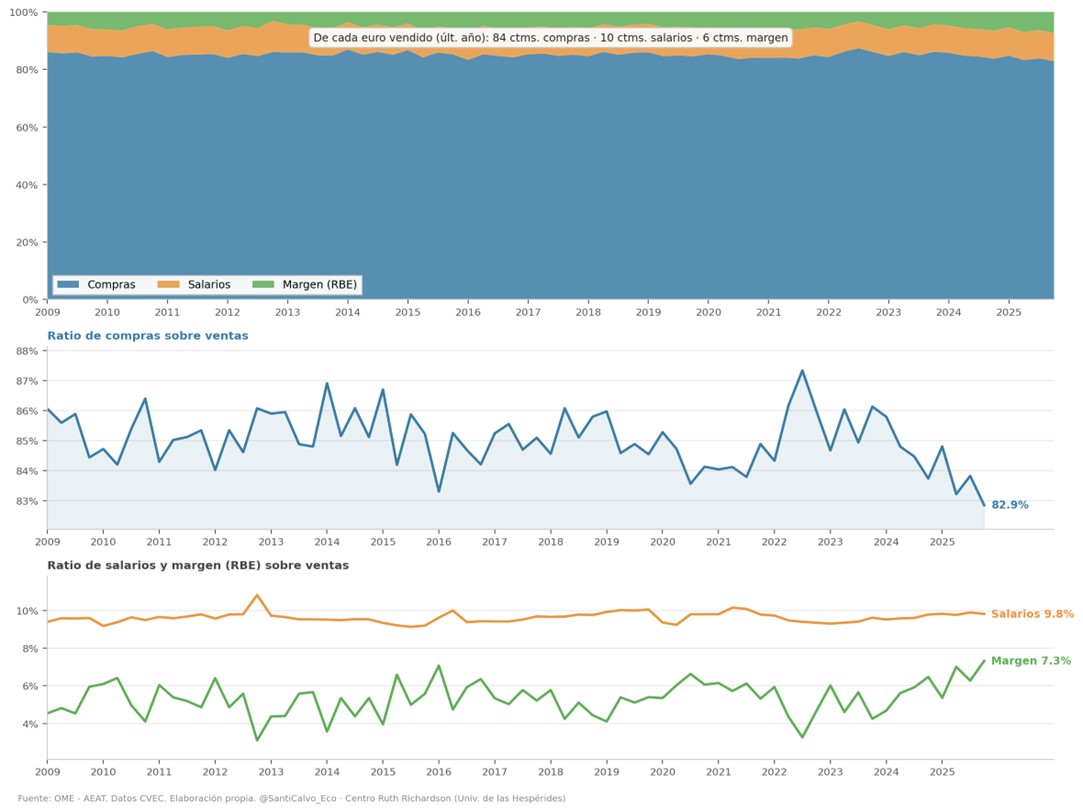
Task: Click the orange Salarios legend swatch
Action: tap(169, 284)
